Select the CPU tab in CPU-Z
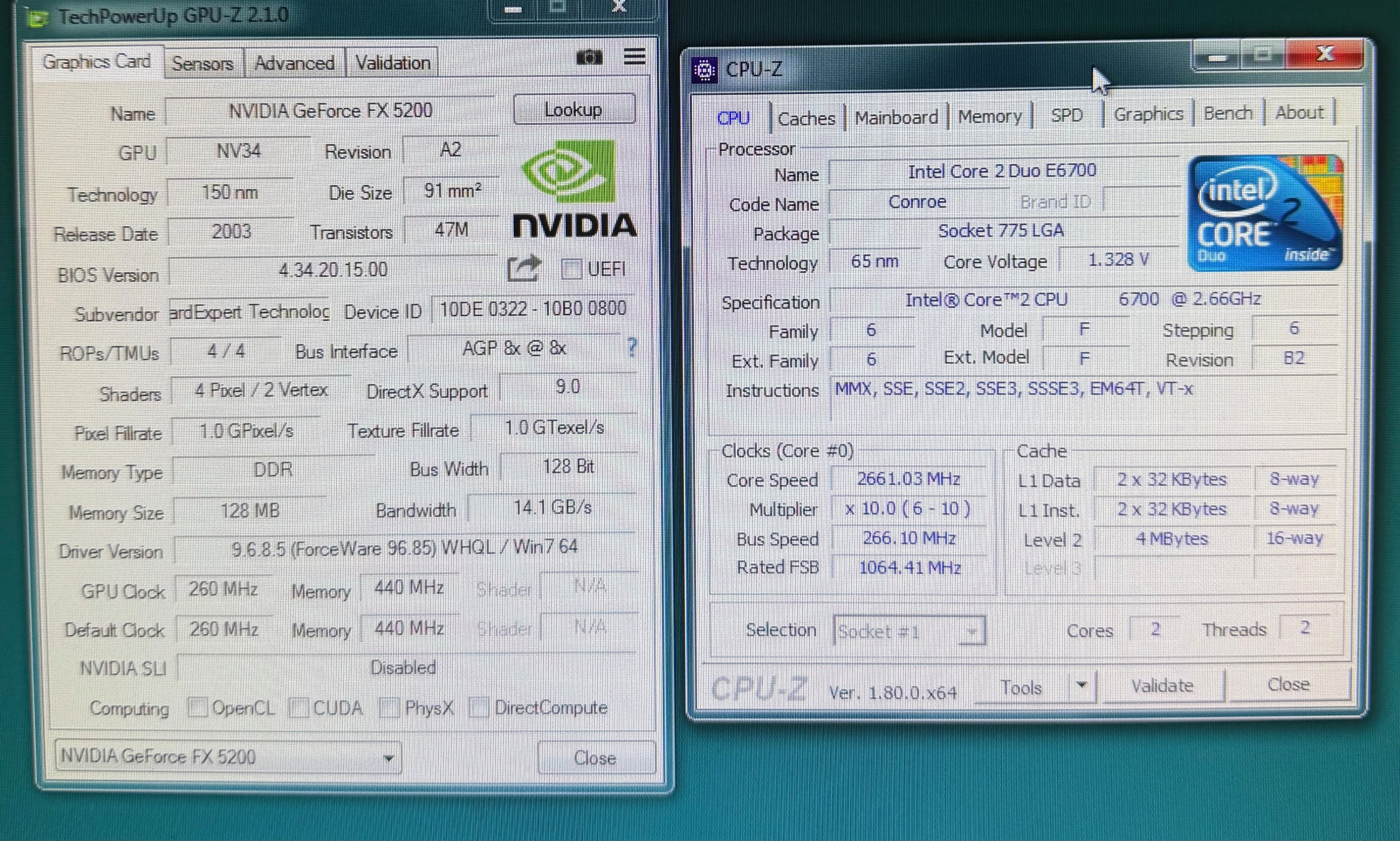Viewport: 1400px width, 841px height. pyautogui.click(x=734, y=118)
